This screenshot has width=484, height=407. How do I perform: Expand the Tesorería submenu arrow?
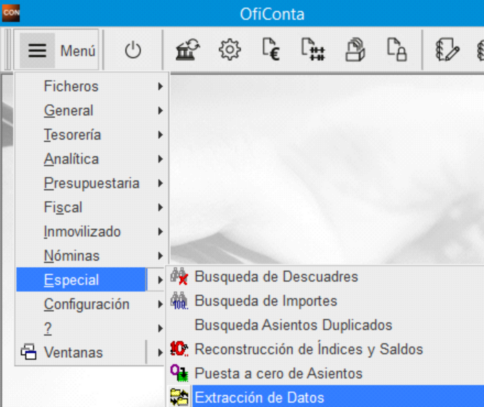(160, 135)
